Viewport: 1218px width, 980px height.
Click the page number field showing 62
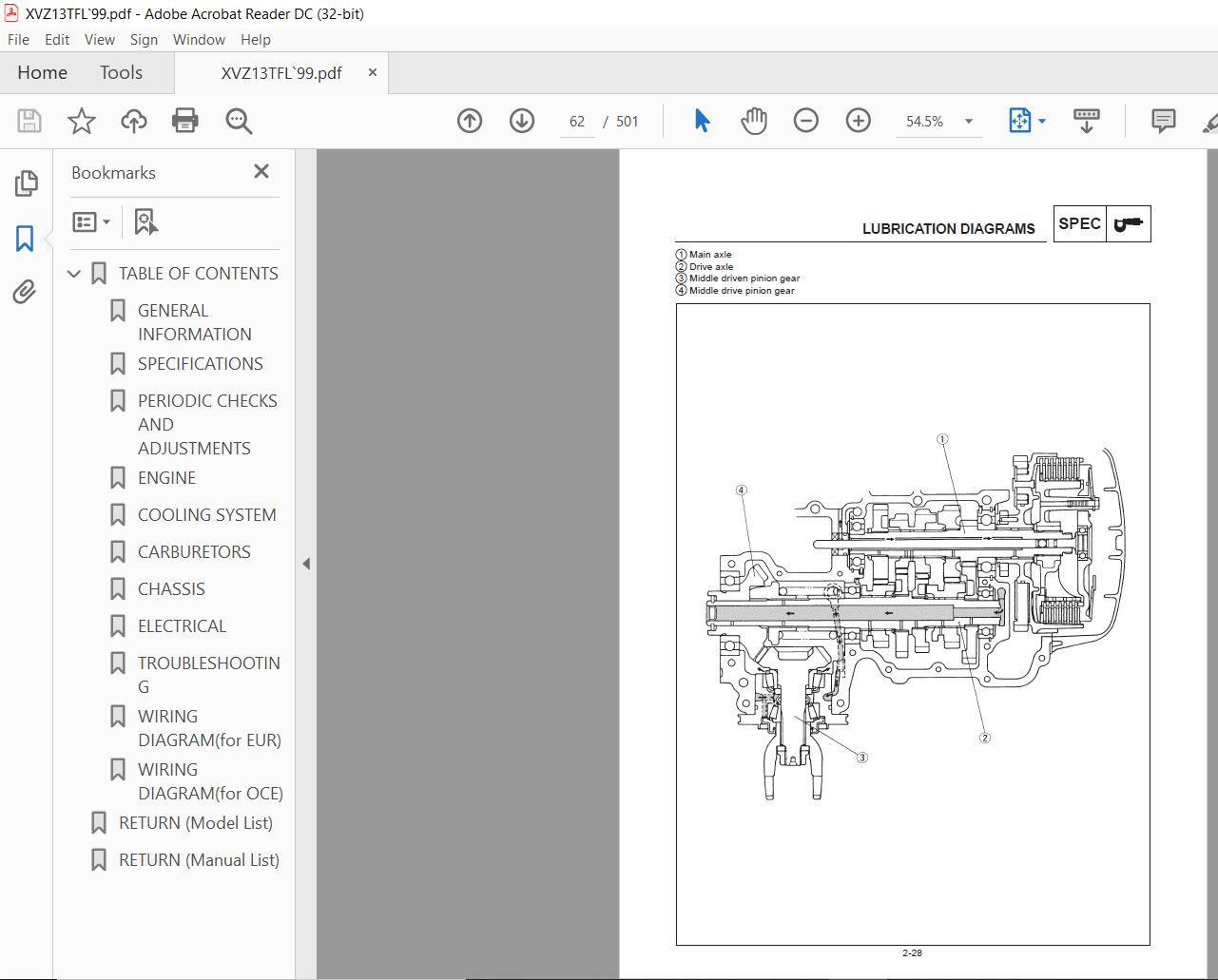577,121
